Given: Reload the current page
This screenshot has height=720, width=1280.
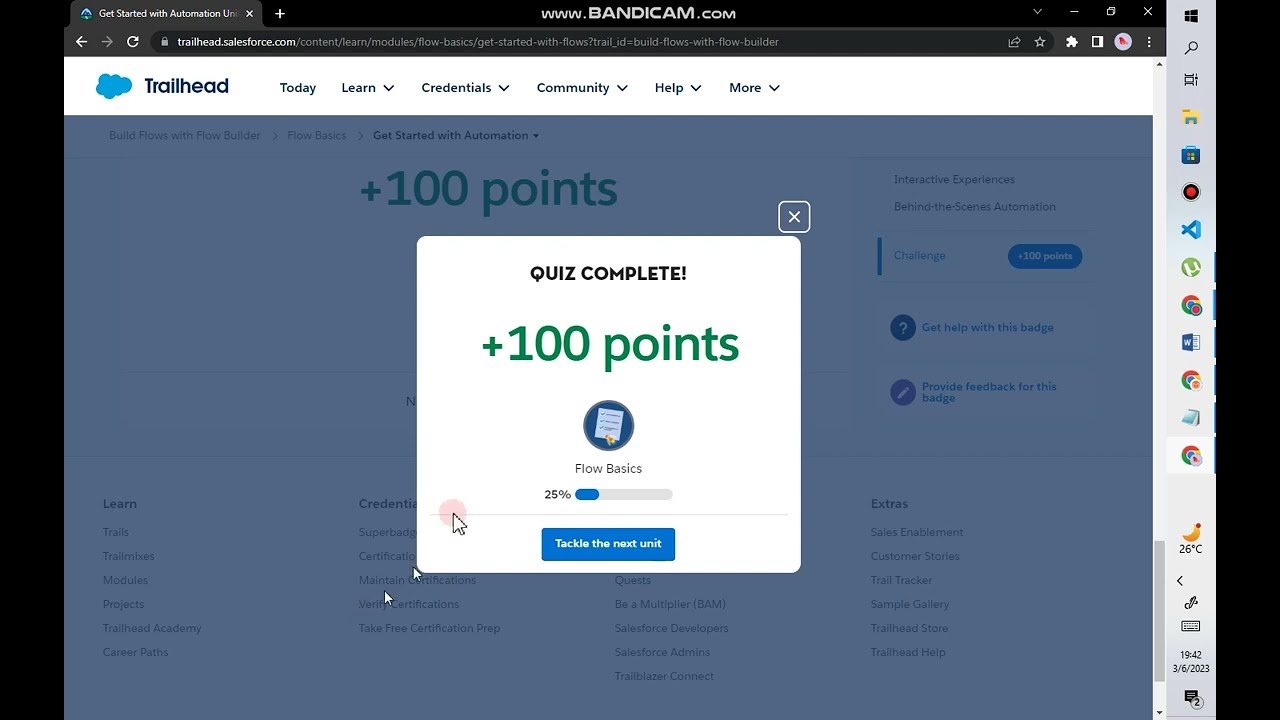Looking at the screenshot, I should point(133,42).
